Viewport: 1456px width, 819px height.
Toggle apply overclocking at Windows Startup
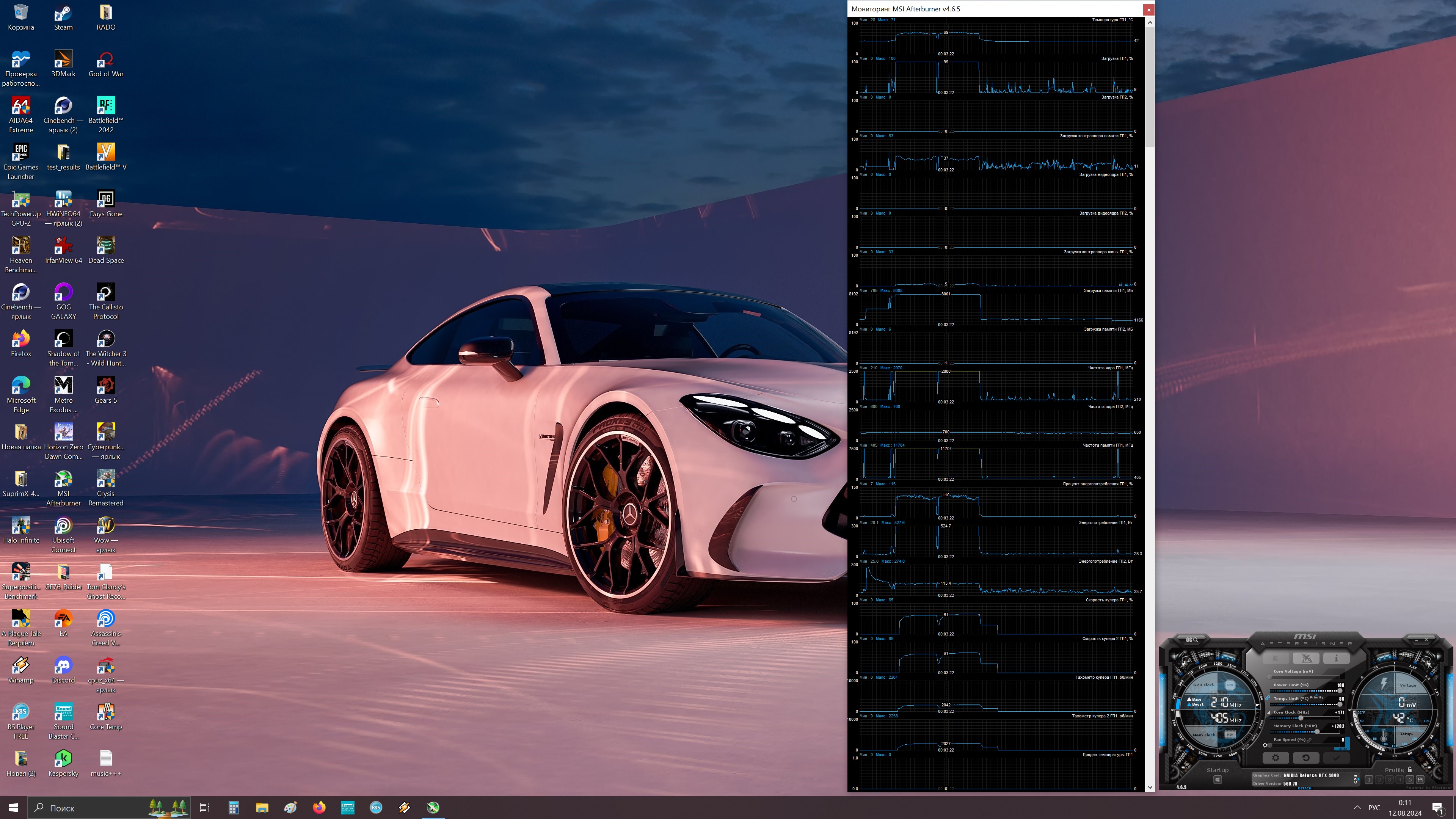(x=1218, y=780)
